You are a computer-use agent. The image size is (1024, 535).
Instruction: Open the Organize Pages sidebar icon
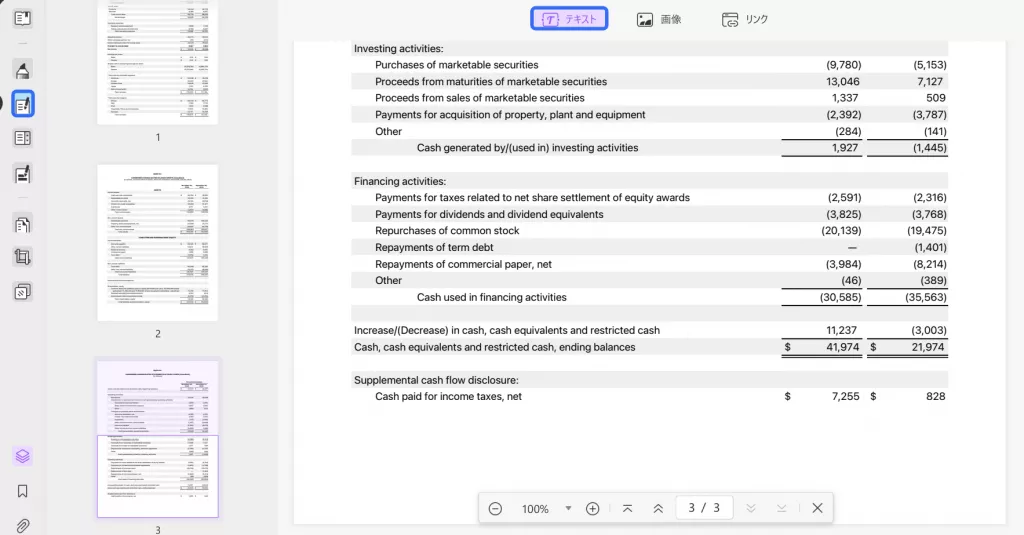22,225
